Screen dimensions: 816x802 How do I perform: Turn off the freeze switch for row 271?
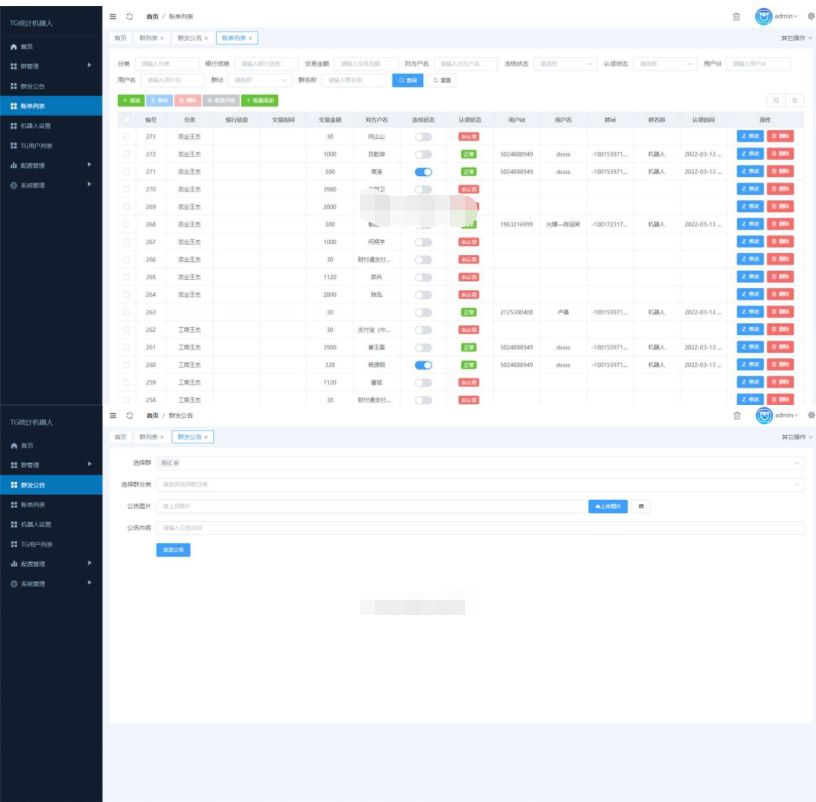point(423,172)
